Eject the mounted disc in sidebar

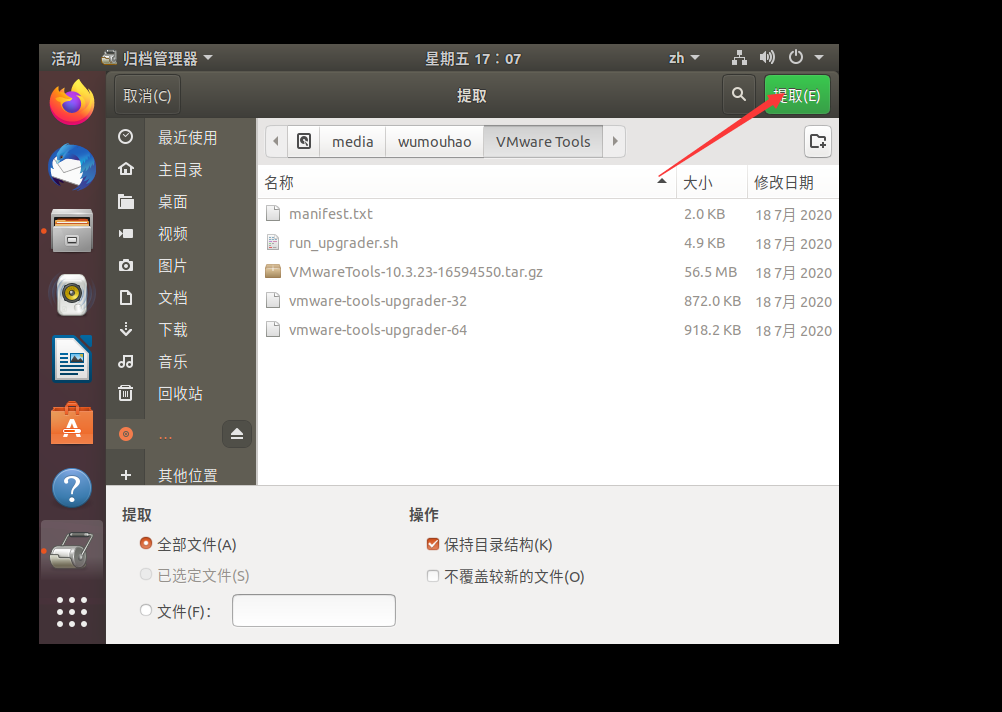pos(236,434)
